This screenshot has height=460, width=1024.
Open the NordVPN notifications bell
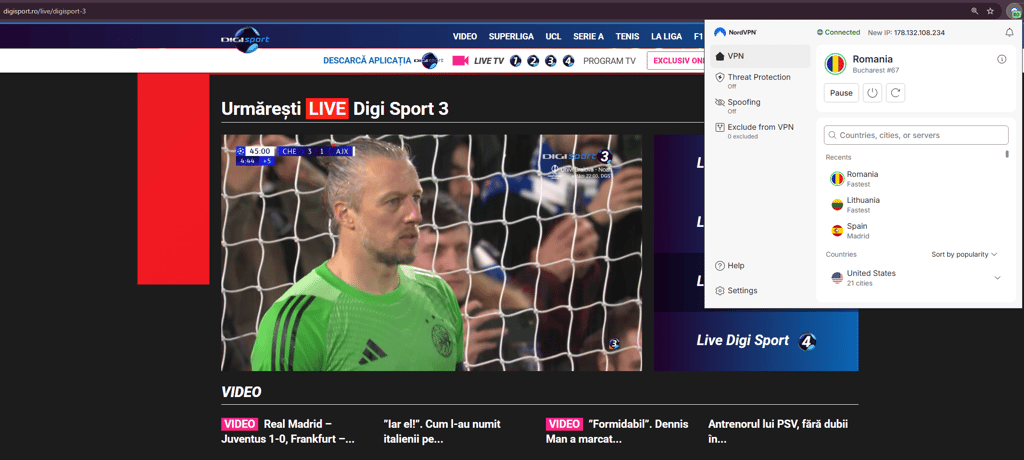click(x=1008, y=32)
